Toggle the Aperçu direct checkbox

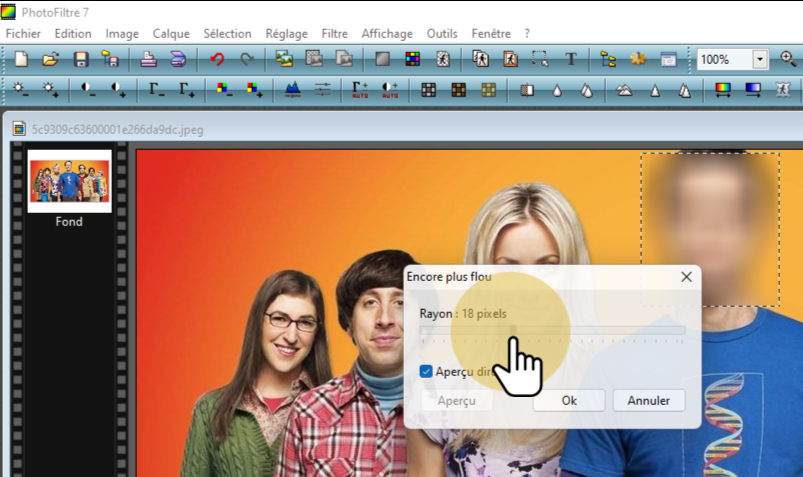[426, 371]
